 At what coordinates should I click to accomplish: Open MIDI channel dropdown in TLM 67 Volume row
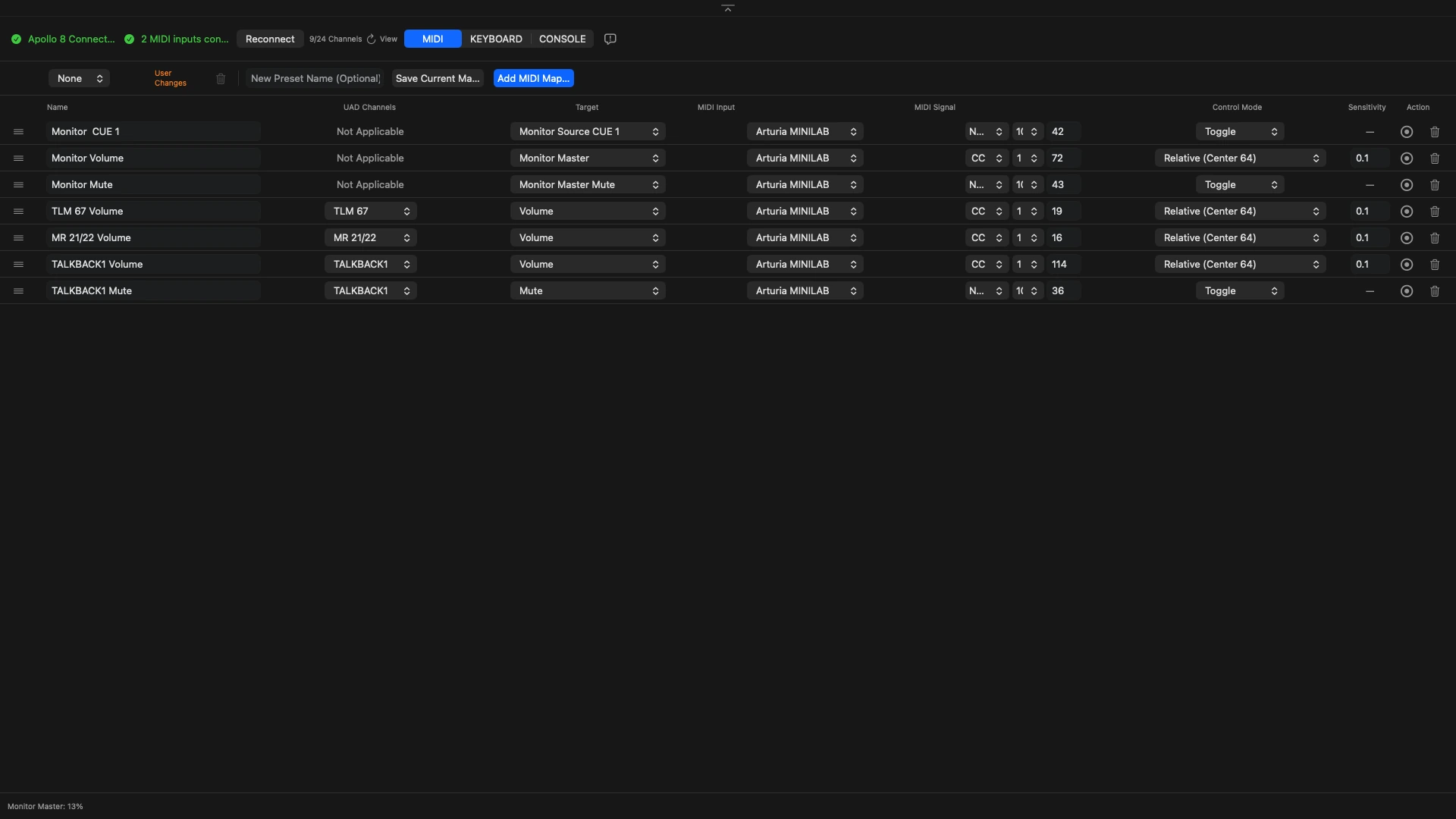(1028, 211)
